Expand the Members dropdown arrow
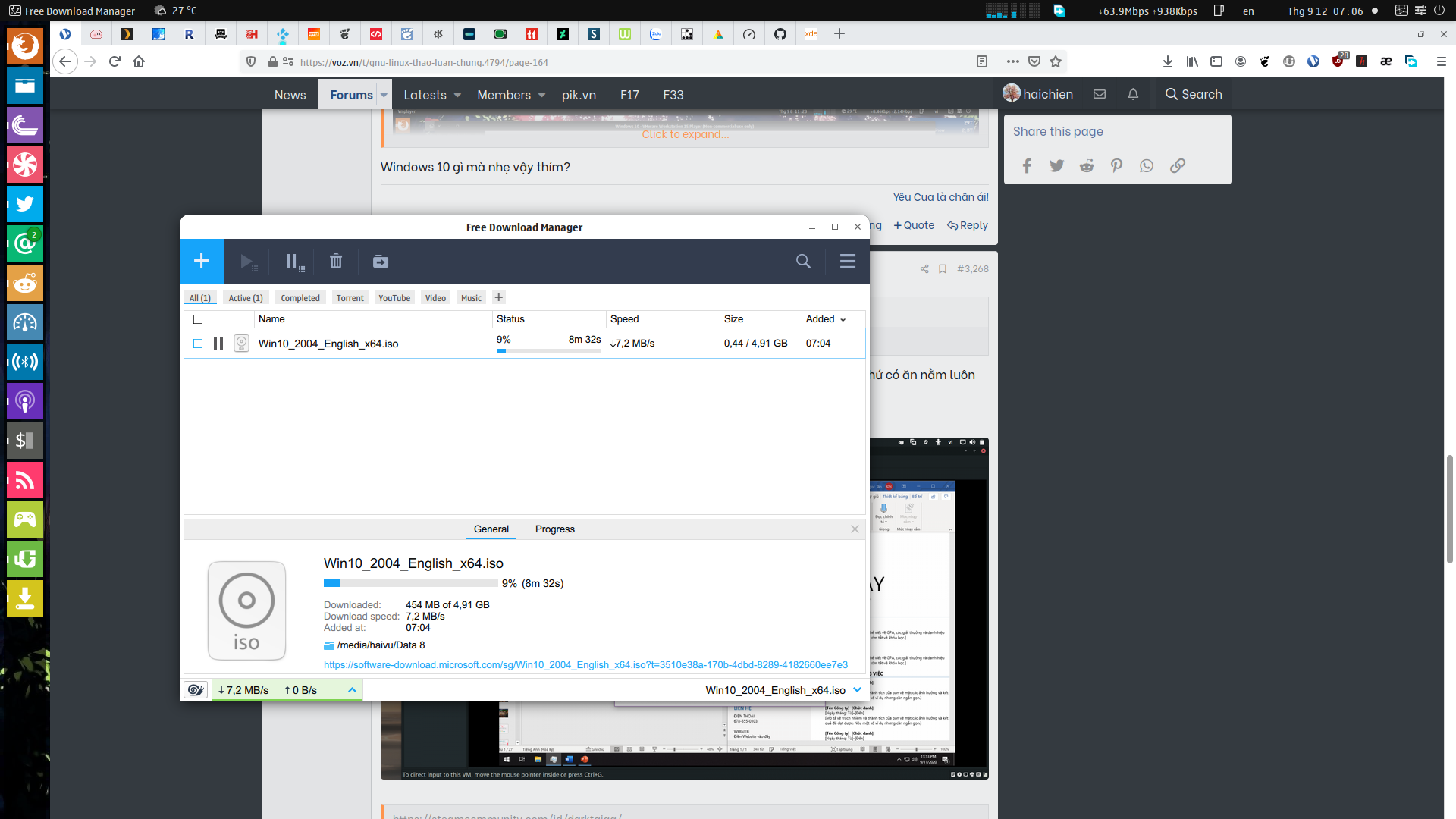This screenshot has width=1456, height=819. 541,96
